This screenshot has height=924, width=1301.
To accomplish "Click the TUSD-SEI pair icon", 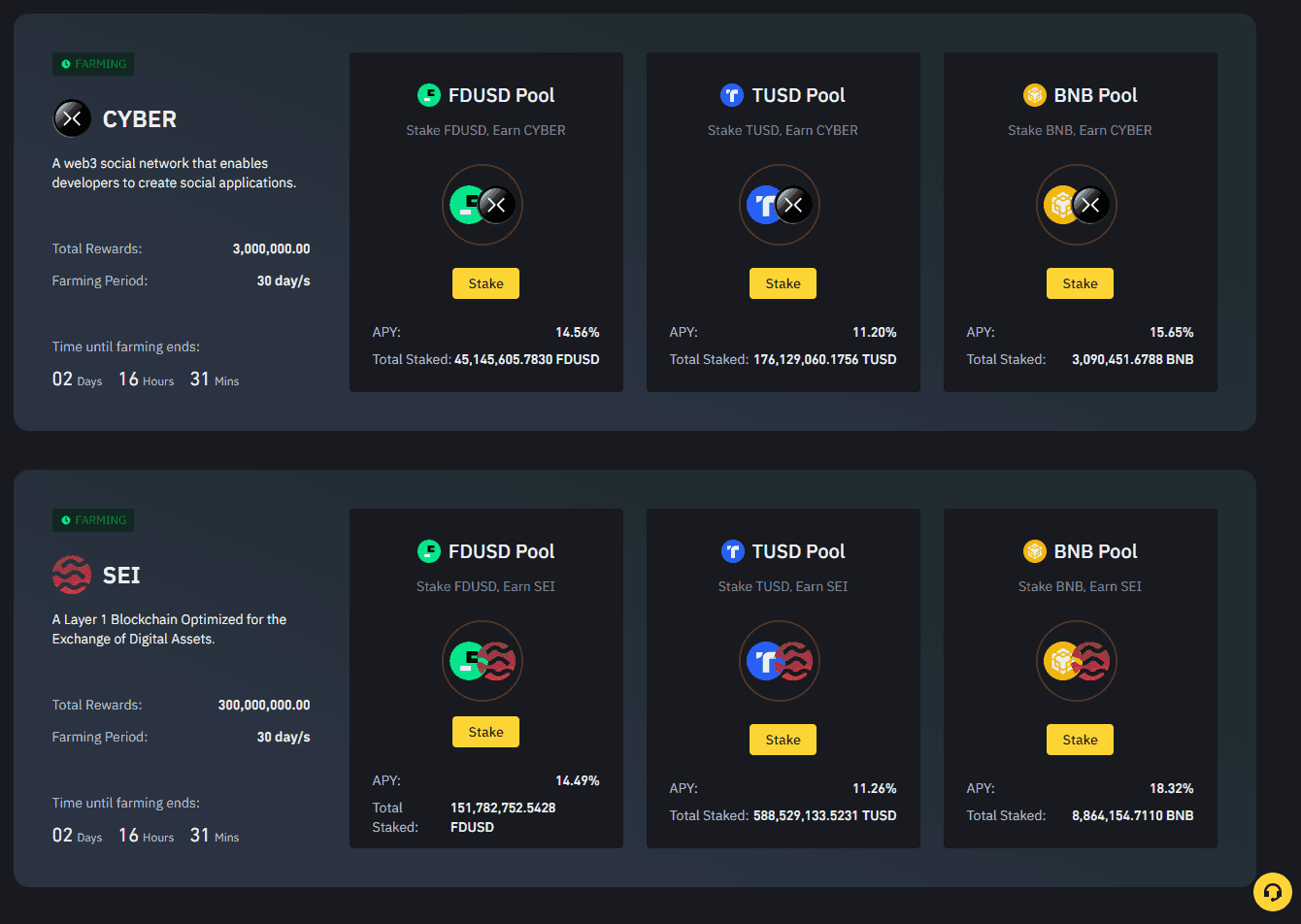I will 780,661.
